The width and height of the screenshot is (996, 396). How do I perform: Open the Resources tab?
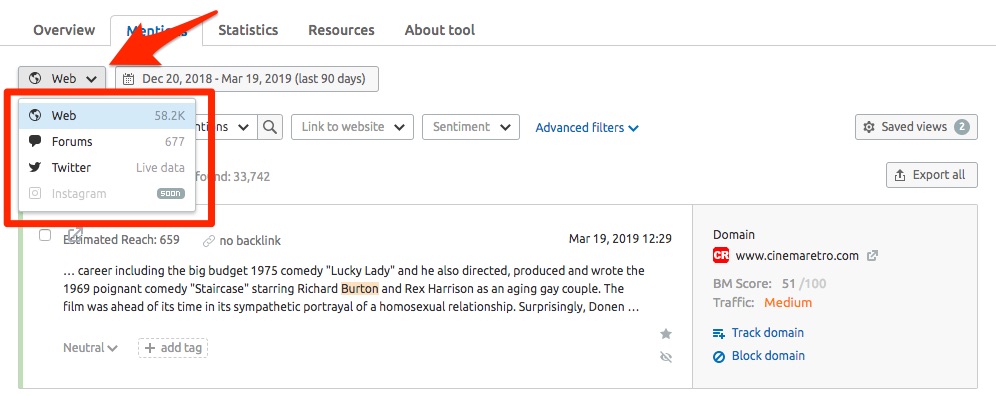click(x=341, y=30)
